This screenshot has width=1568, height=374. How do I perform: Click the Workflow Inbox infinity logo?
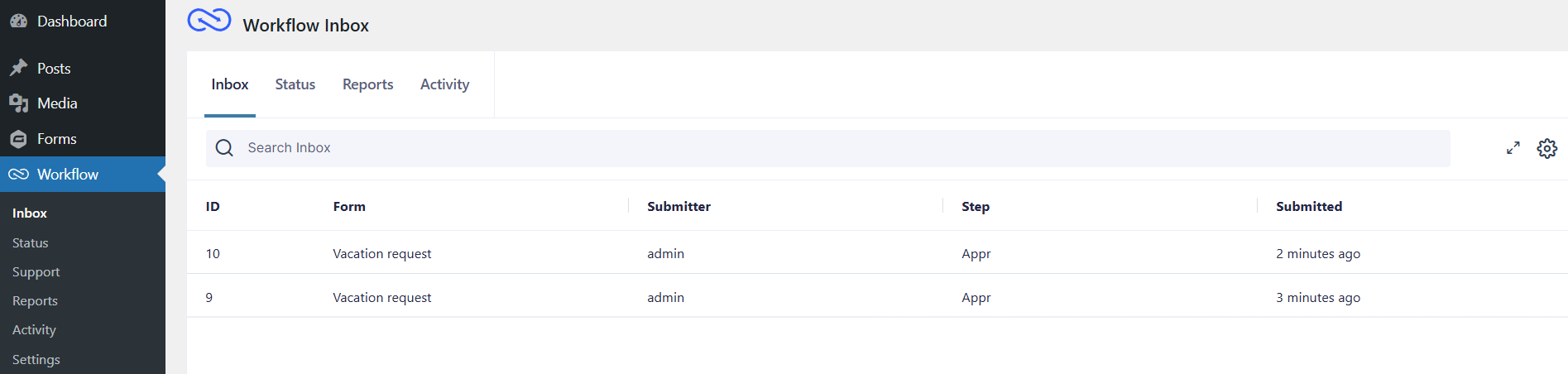click(209, 20)
